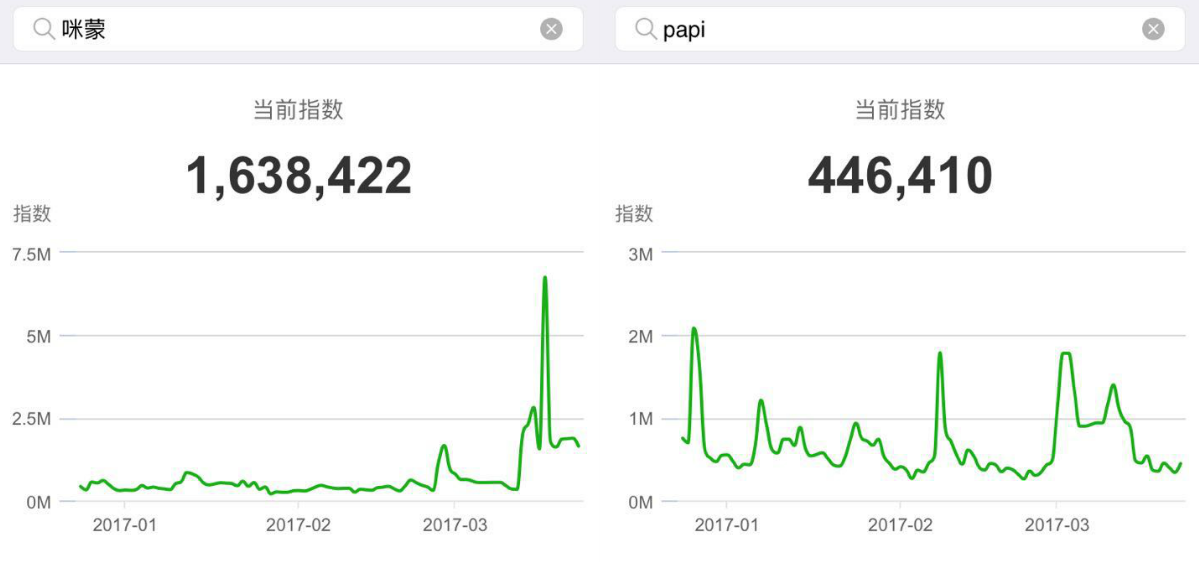Click the search magnifier icon beside 咪蒙
The height and width of the screenshot is (562, 1199).
point(45,29)
